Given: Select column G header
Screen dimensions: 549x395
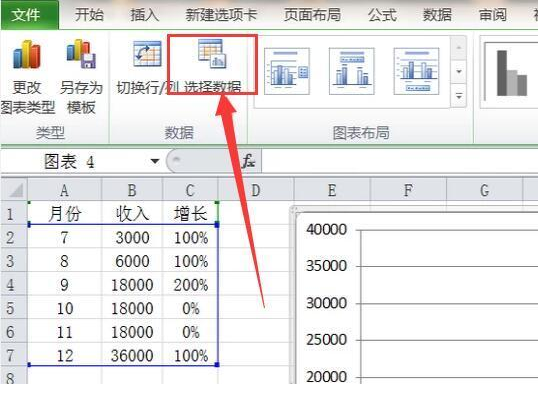Looking at the screenshot, I should (x=485, y=190).
